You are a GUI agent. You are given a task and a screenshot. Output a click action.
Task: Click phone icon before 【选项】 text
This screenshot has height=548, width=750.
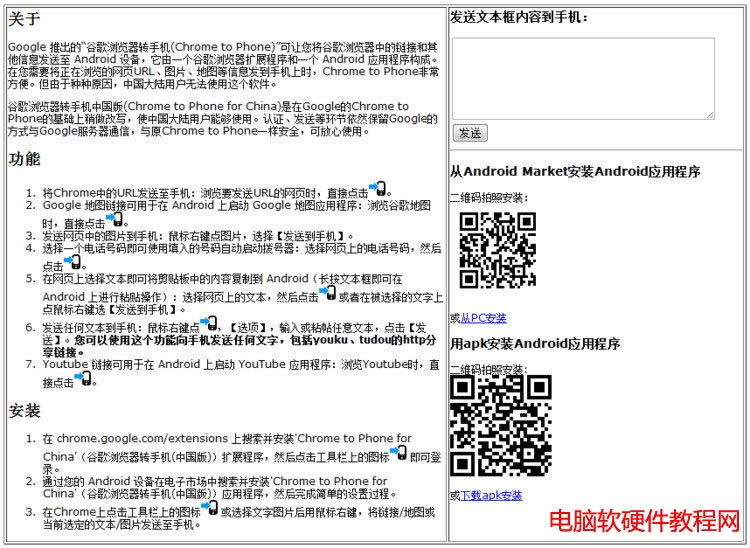click(x=208, y=324)
